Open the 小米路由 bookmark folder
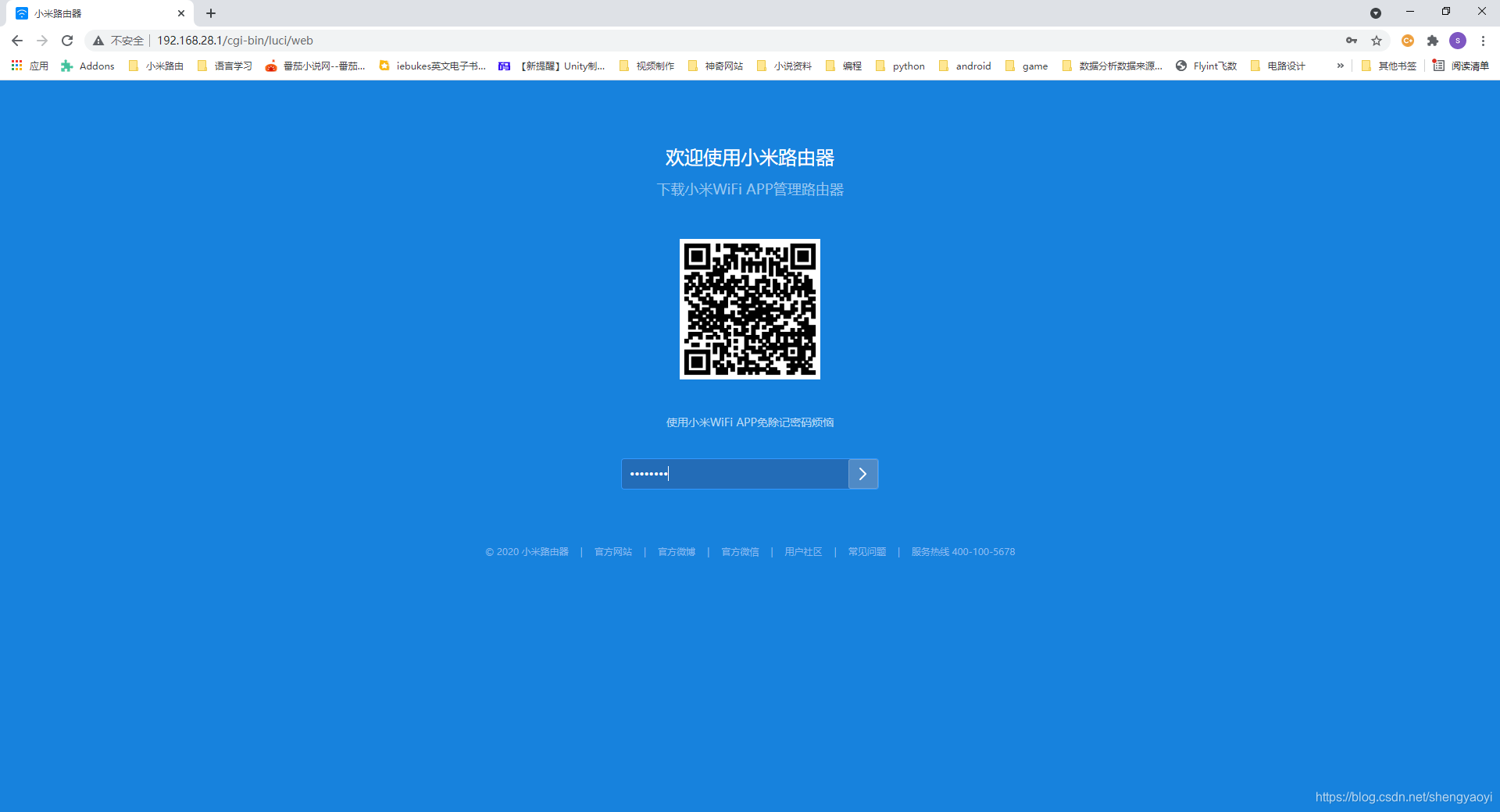The height and width of the screenshot is (812, 1500). coord(156,66)
